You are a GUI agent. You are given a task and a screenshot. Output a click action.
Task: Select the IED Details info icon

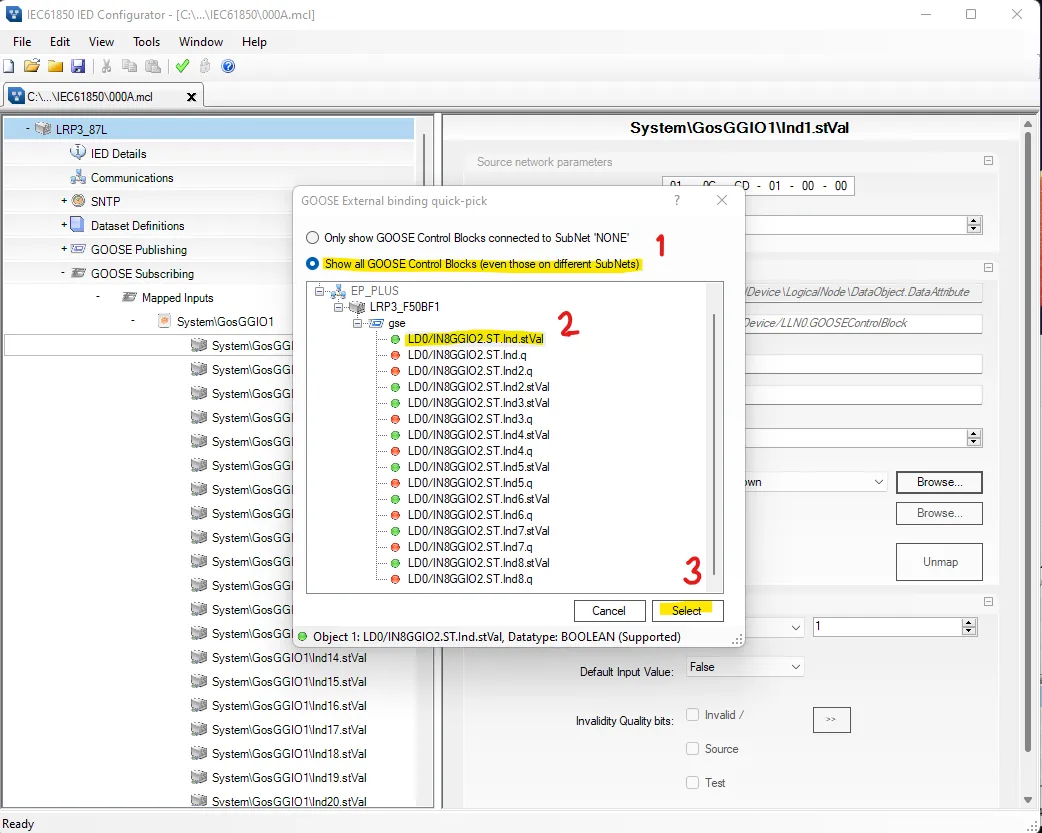point(78,152)
